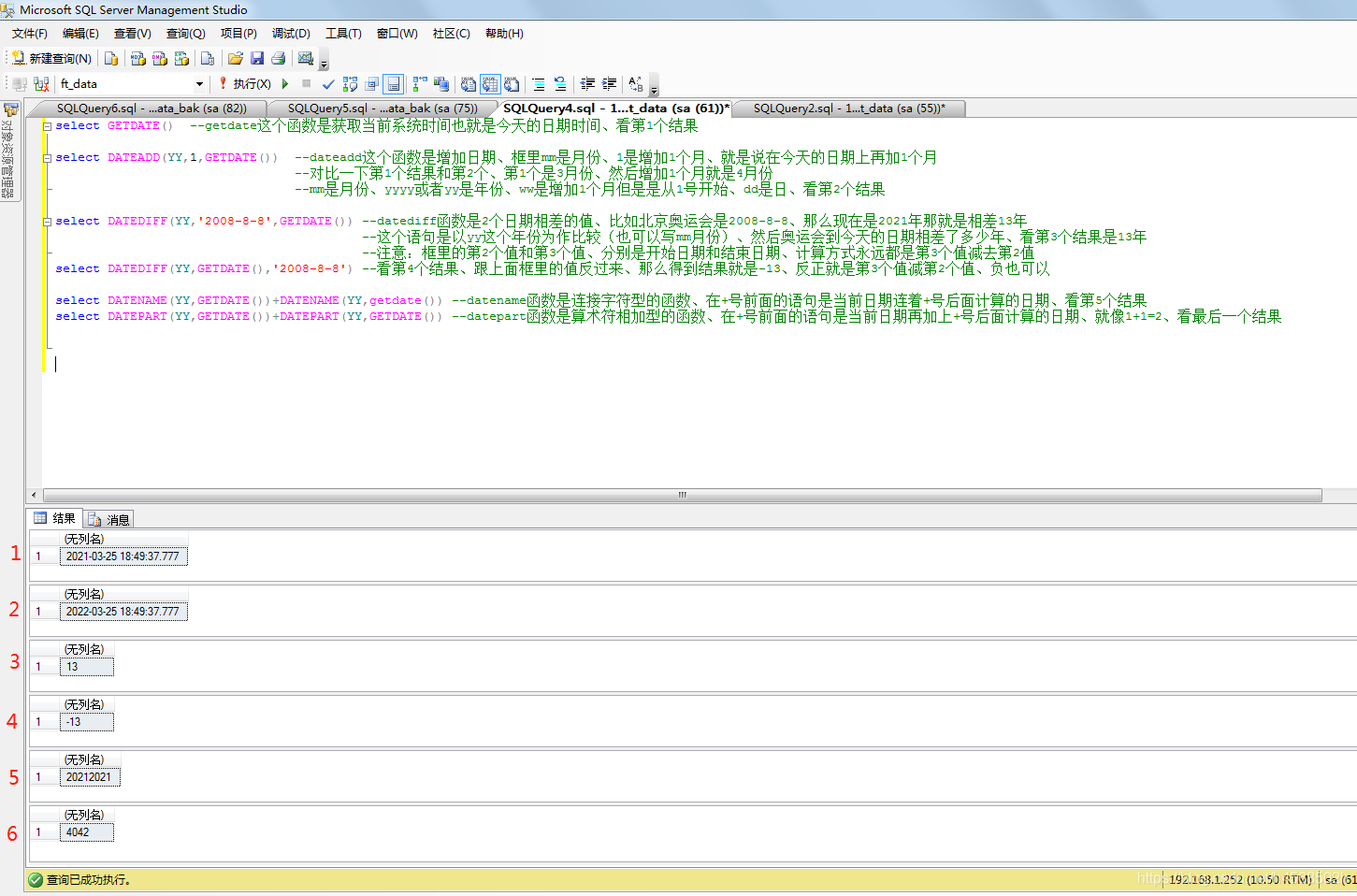Image resolution: width=1357 pixels, height=896 pixels.
Task: Click the 新建查询 new query button
Action: point(51,58)
